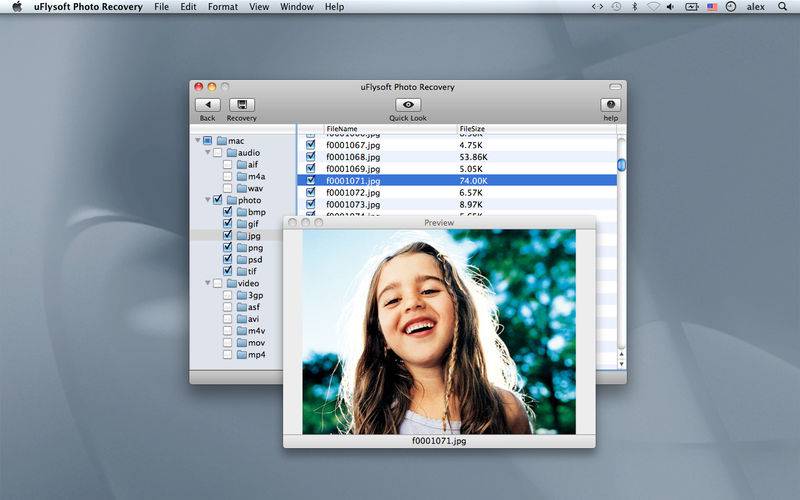Click the help question mark icon

(x=611, y=105)
